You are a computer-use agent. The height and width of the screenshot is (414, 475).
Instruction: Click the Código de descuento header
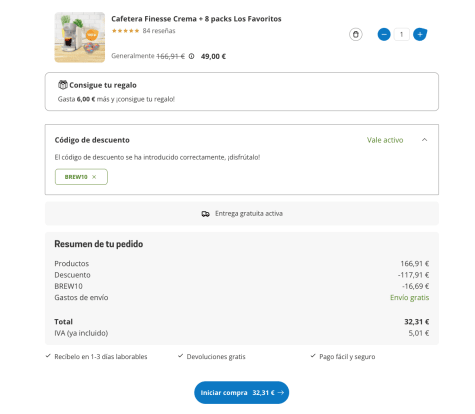(92, 140)
